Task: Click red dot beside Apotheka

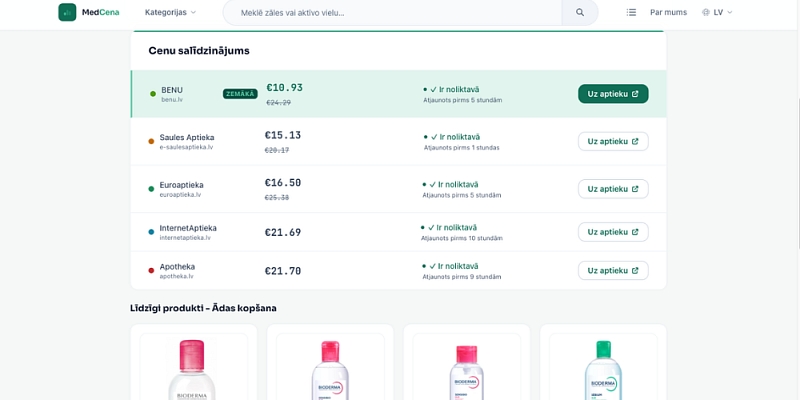Action: pyautogui.click(x=151, y=270)
